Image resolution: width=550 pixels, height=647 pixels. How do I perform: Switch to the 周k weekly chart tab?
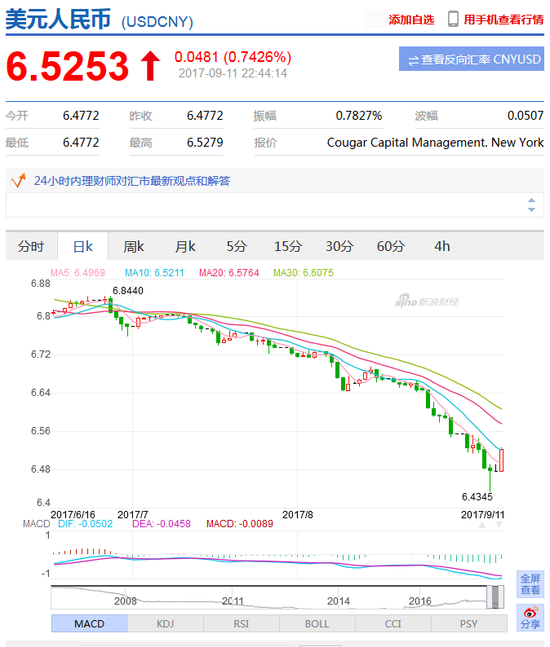pyautogui.click(x=133, y=246)
